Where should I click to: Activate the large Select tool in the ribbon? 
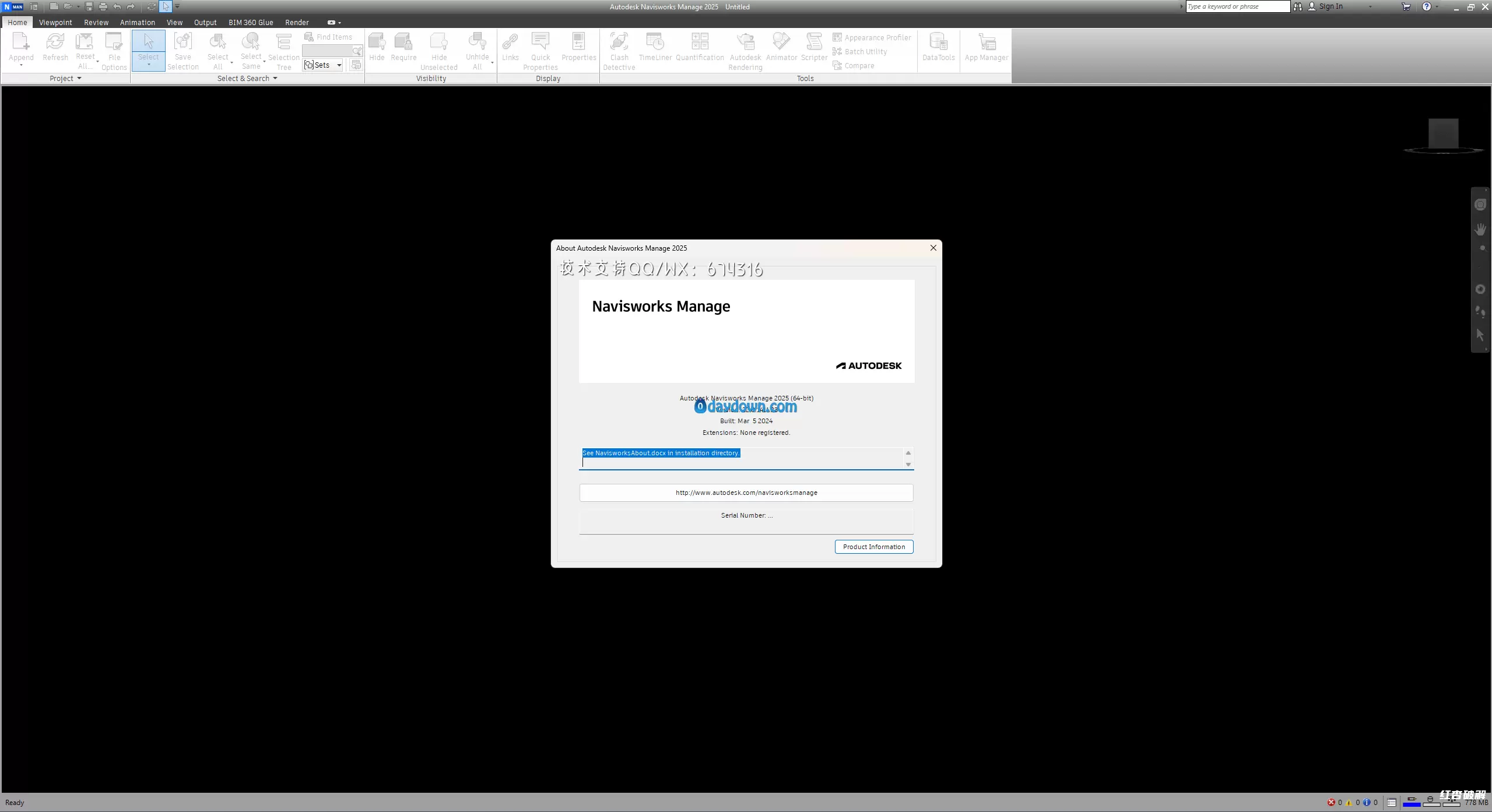pos(148,51)
